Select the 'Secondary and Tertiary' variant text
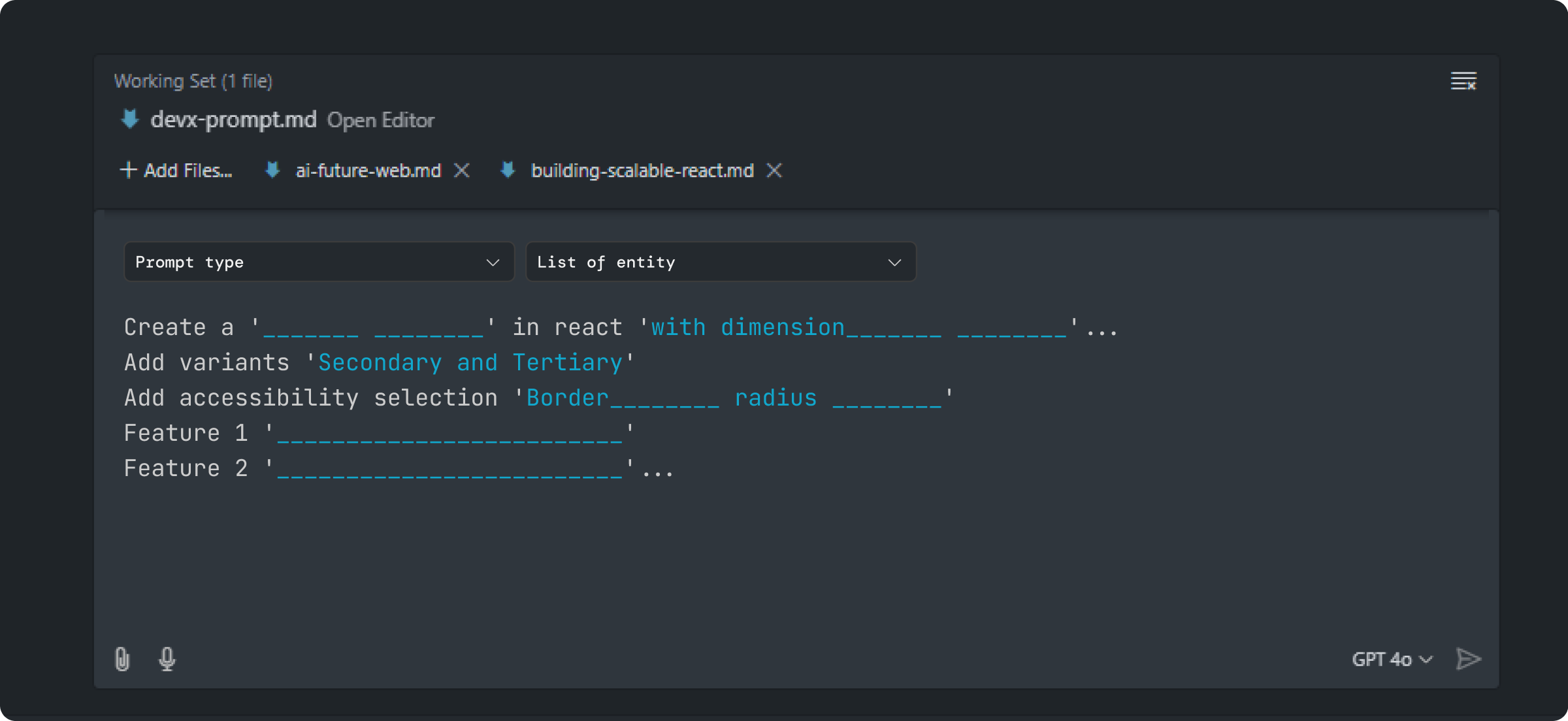1568x721 pixels. [474, 362]
